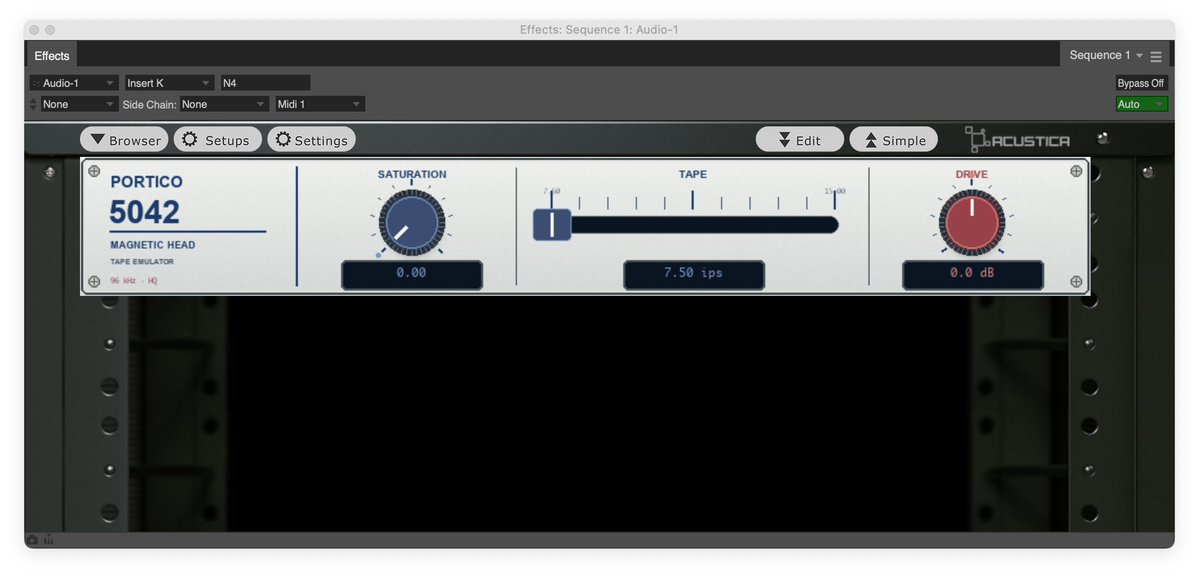
Task: Open the Audio-1 track dropdown
Action: pos(74,83)
